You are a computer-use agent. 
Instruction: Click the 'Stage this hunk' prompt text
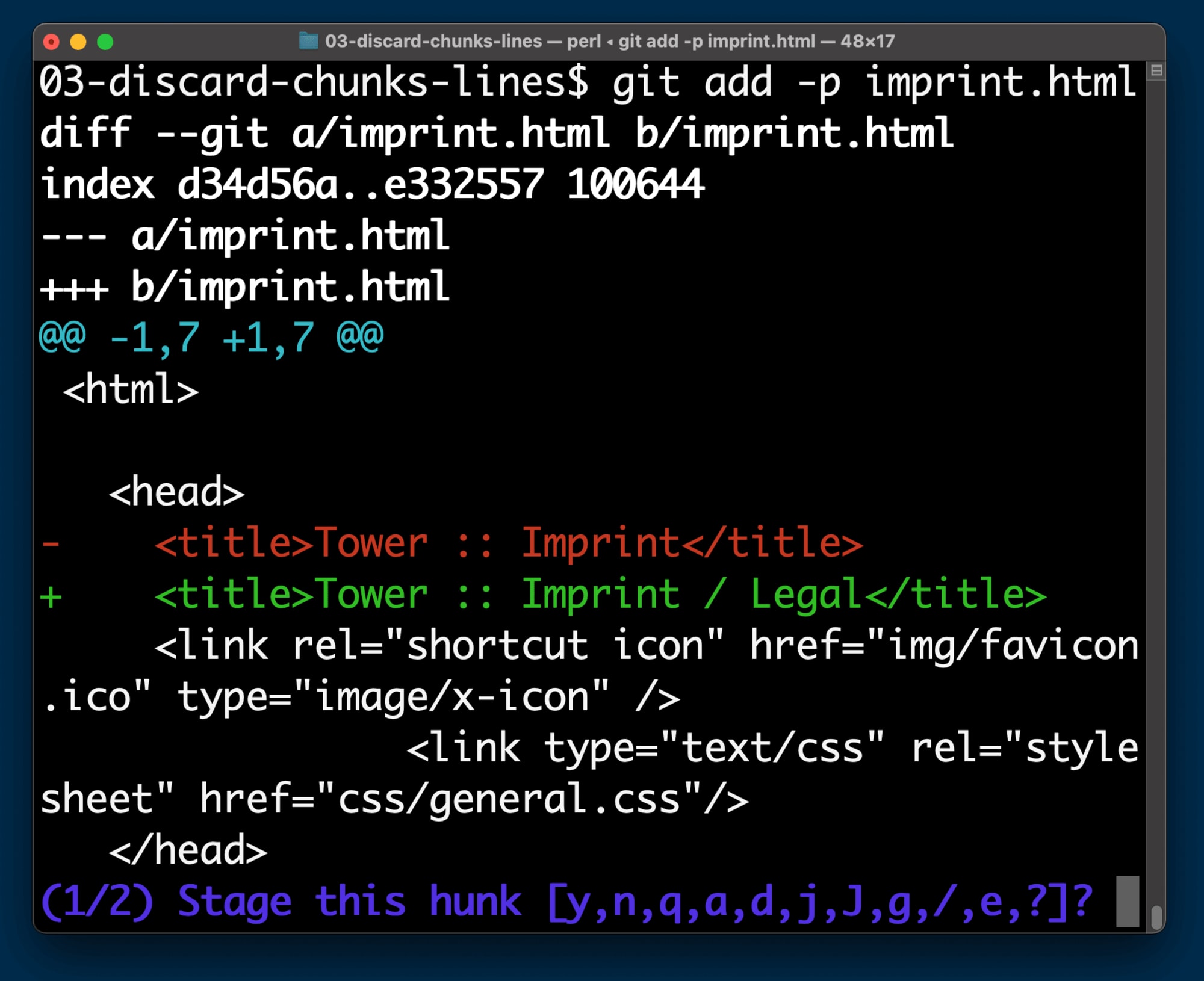(349, 902)
